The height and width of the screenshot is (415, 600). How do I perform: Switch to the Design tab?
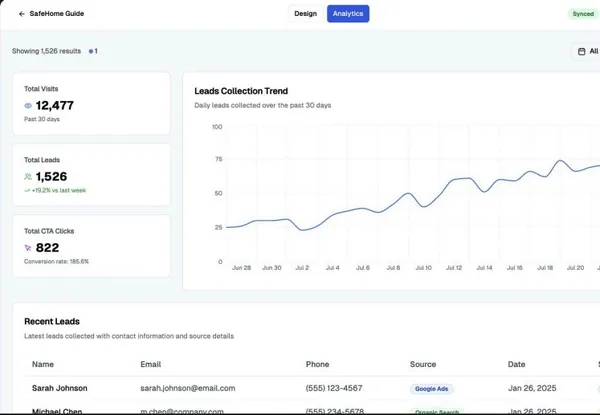tap(305, 14)
